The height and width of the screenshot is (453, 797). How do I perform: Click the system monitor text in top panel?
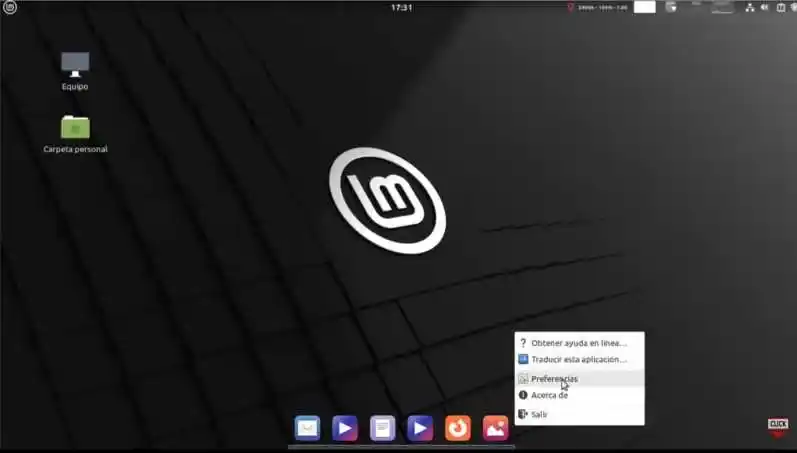[603, 8]
